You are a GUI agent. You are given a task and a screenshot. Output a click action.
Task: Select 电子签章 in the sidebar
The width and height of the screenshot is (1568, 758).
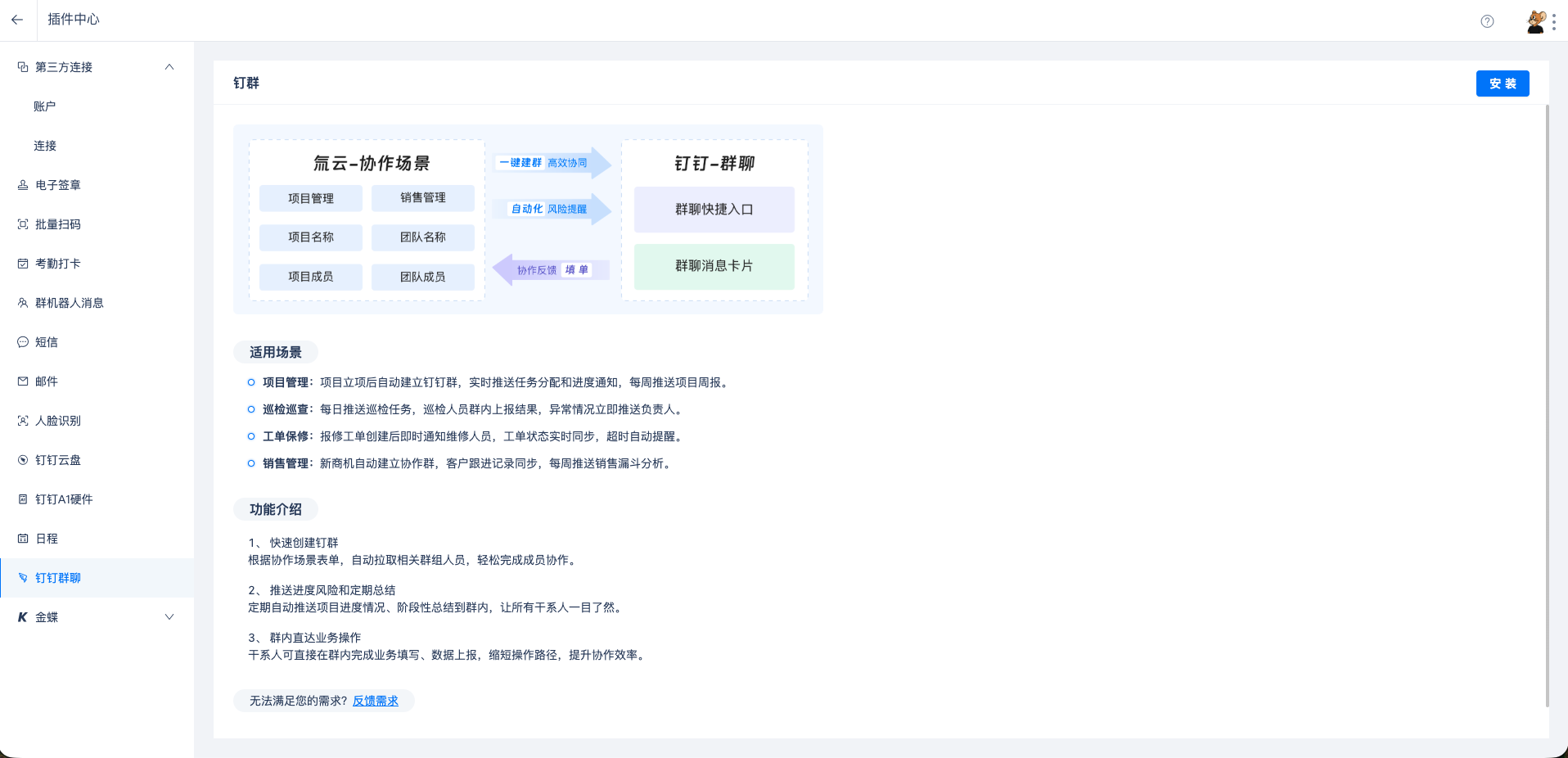point(97,185)
